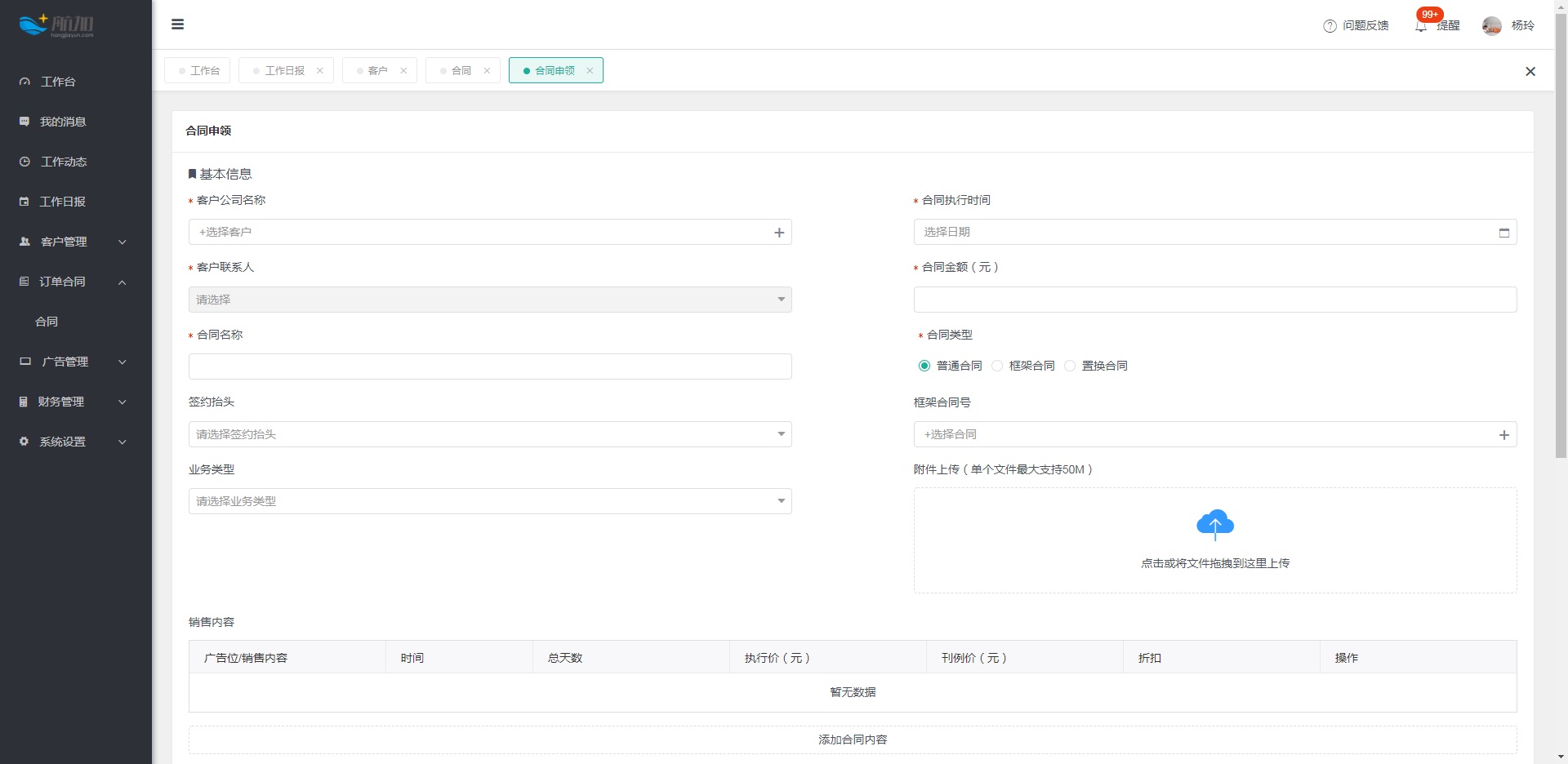Open 合同 submenu item in sidebar
Image resolution: width=1568 pixels, height=764 pixels.
[47, 322]
